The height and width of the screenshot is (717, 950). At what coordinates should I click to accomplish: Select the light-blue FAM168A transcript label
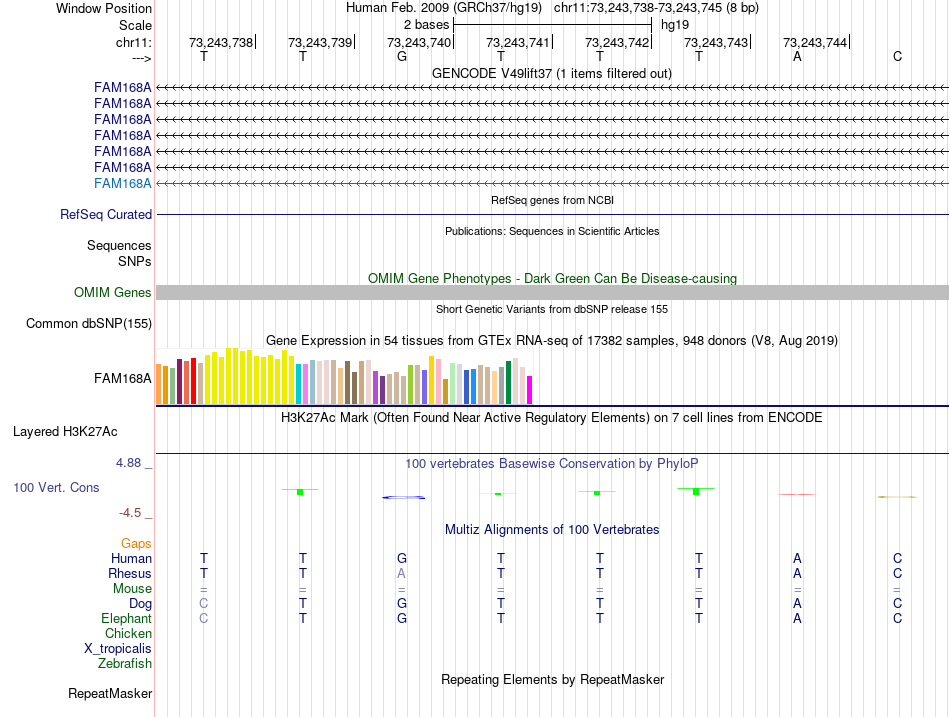pos(122,183)
